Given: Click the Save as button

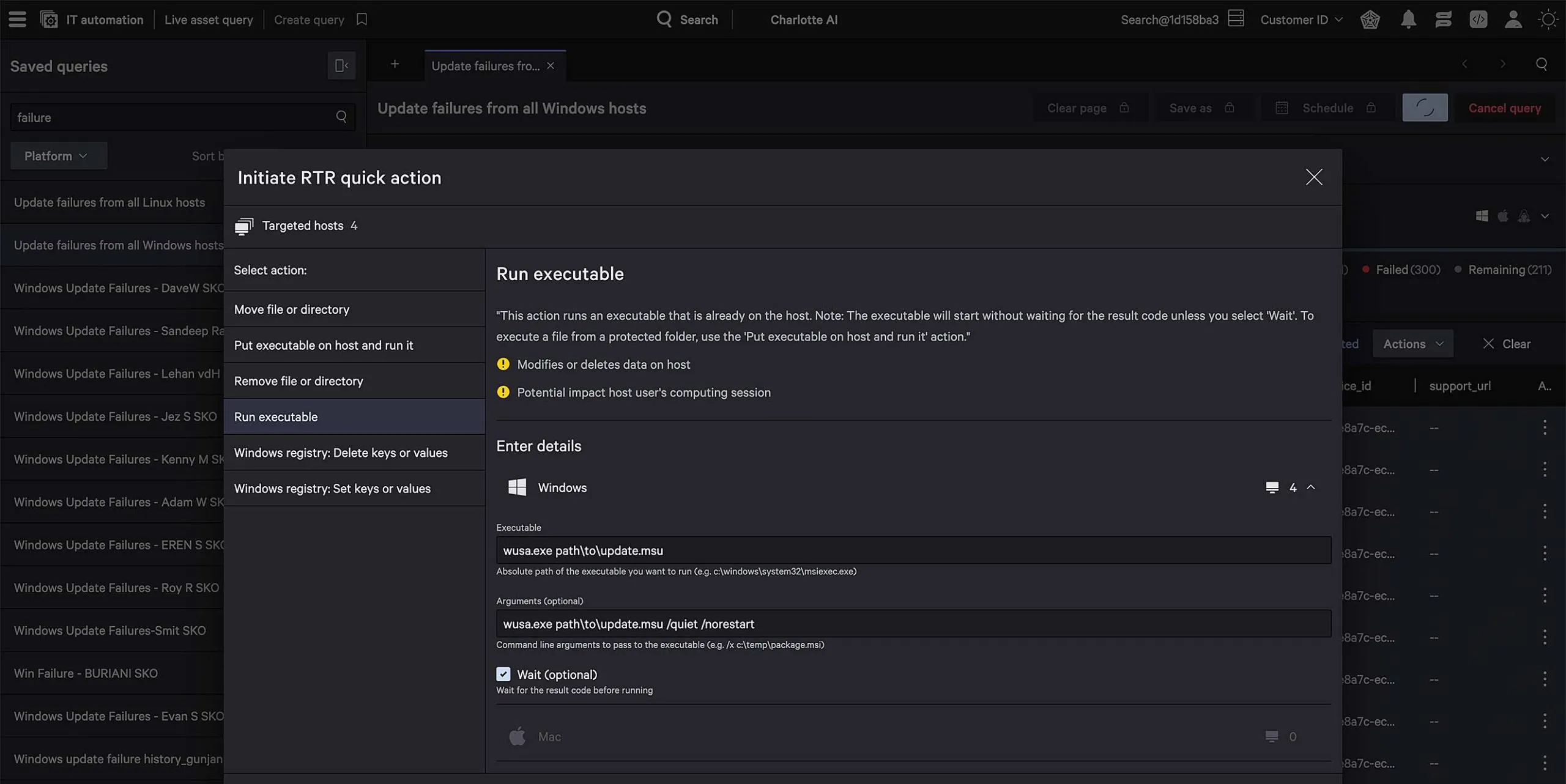Looking at the screenshot, I should pyautogui.click(x=1201, y=108).
